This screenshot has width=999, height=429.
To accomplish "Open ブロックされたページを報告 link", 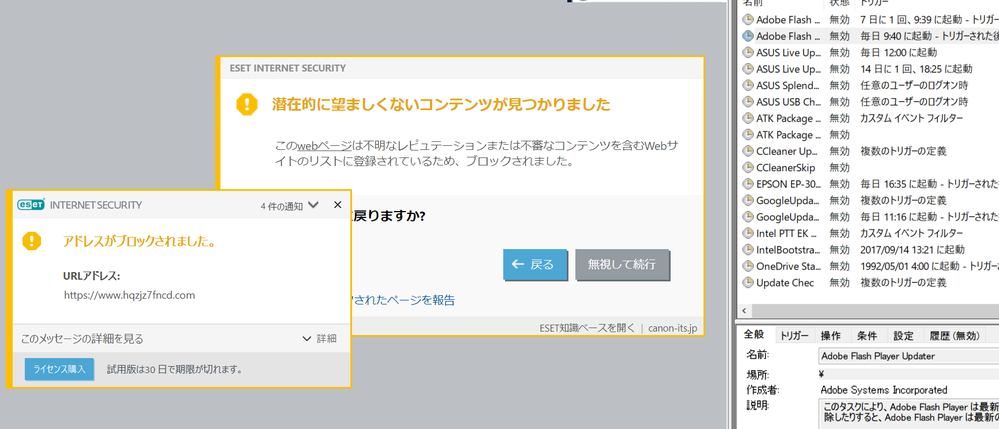I will [x=403, y=300].
